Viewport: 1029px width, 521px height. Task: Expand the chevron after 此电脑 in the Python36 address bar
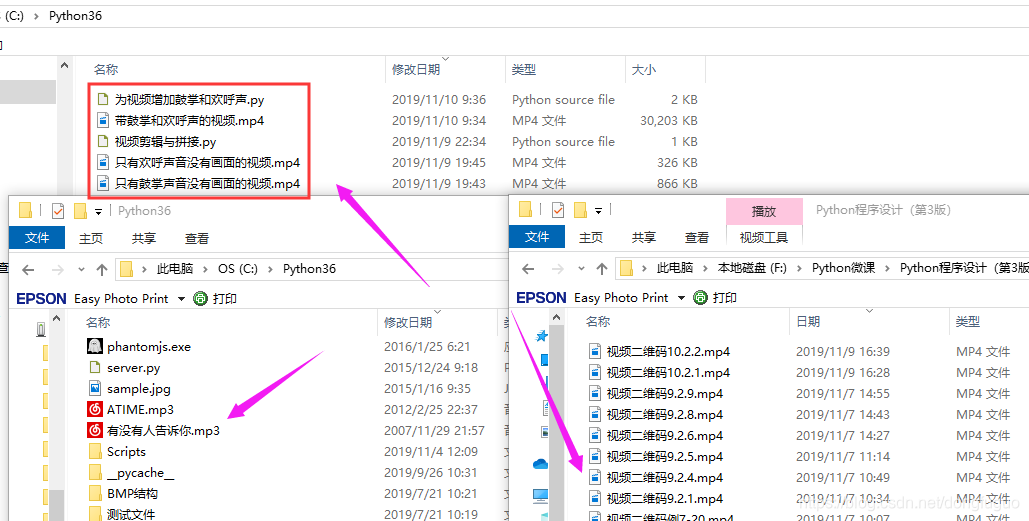tap(205, 269)
